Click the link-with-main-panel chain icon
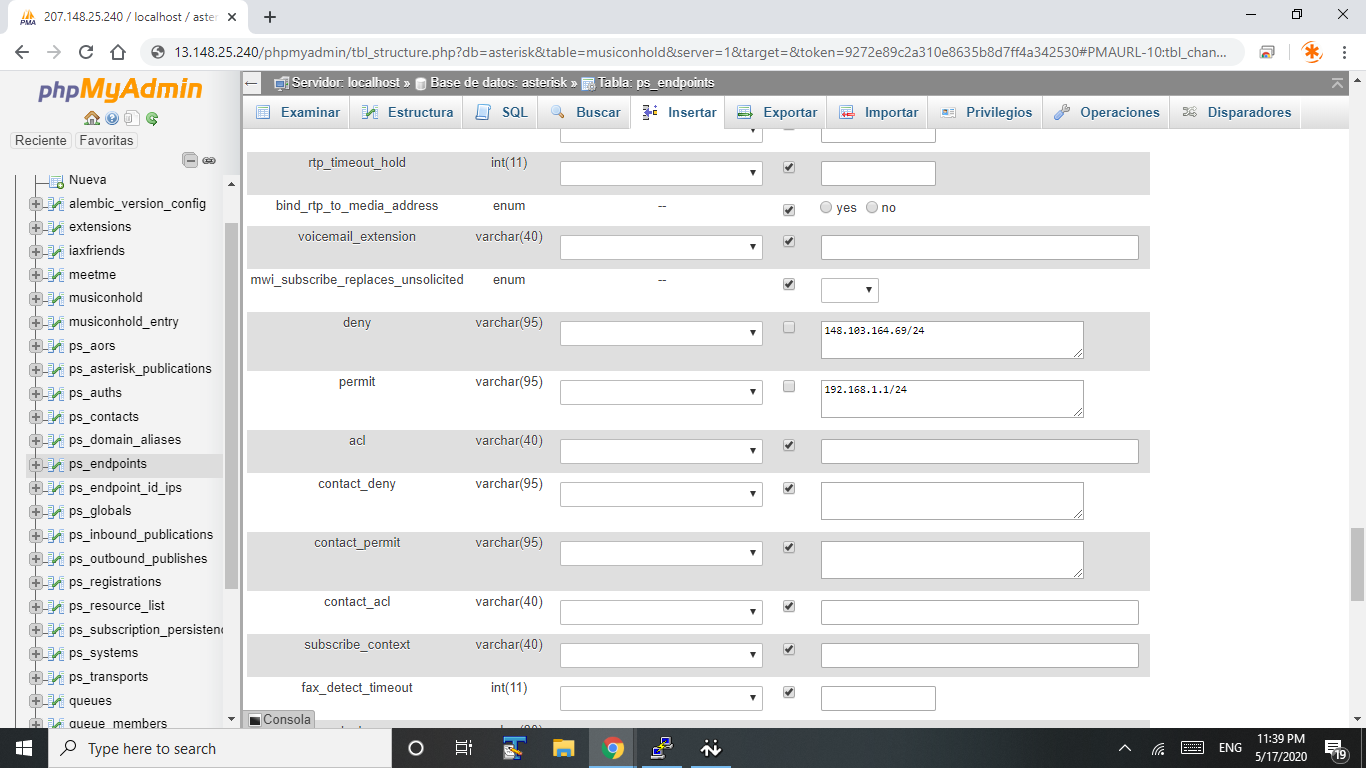1366x768 pixels. (209, 160)
